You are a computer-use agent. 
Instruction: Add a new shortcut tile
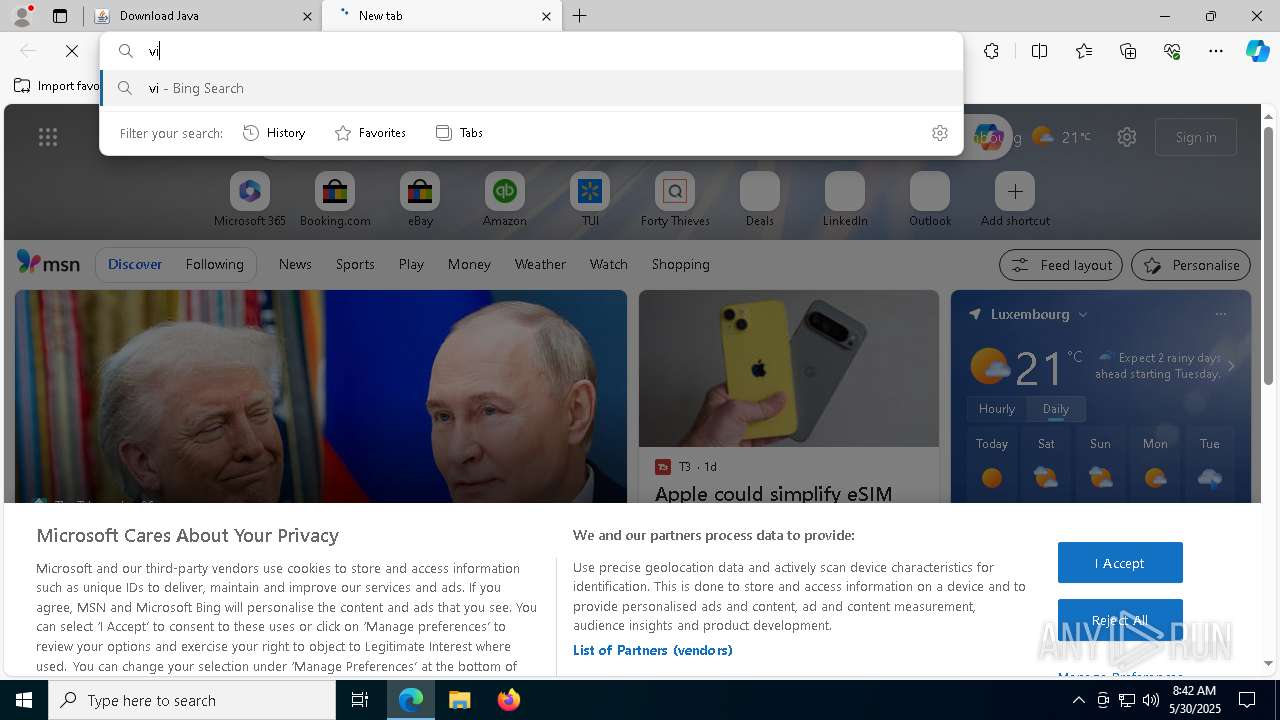(1015, 200)
